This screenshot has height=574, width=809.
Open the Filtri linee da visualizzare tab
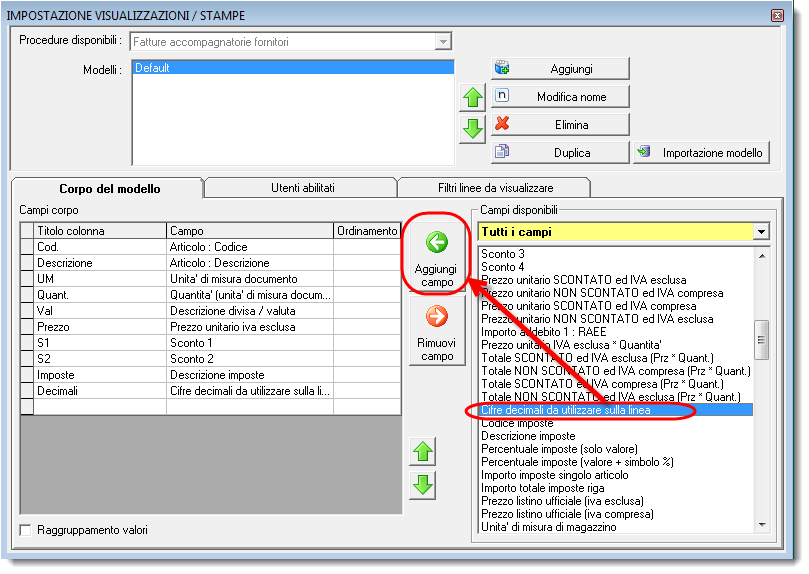click(495, 188)
